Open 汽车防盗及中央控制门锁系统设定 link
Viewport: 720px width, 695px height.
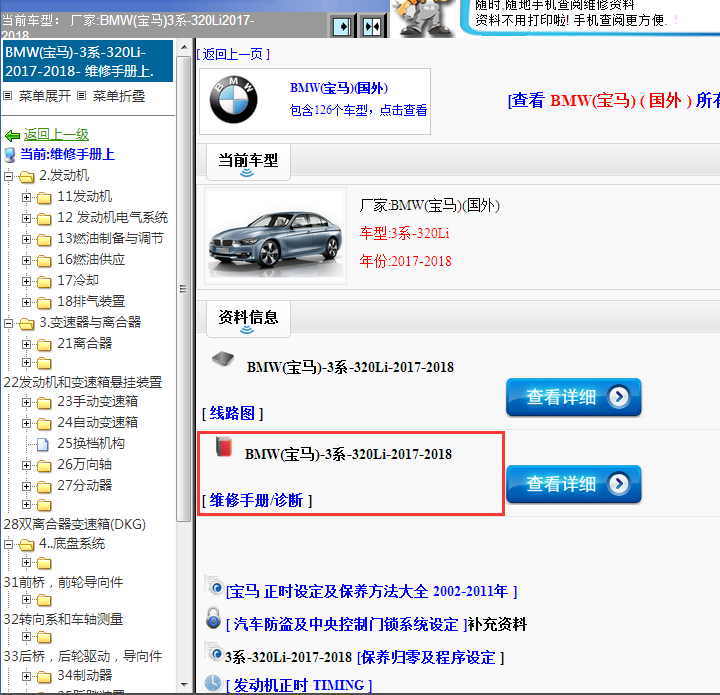point(347,624)
